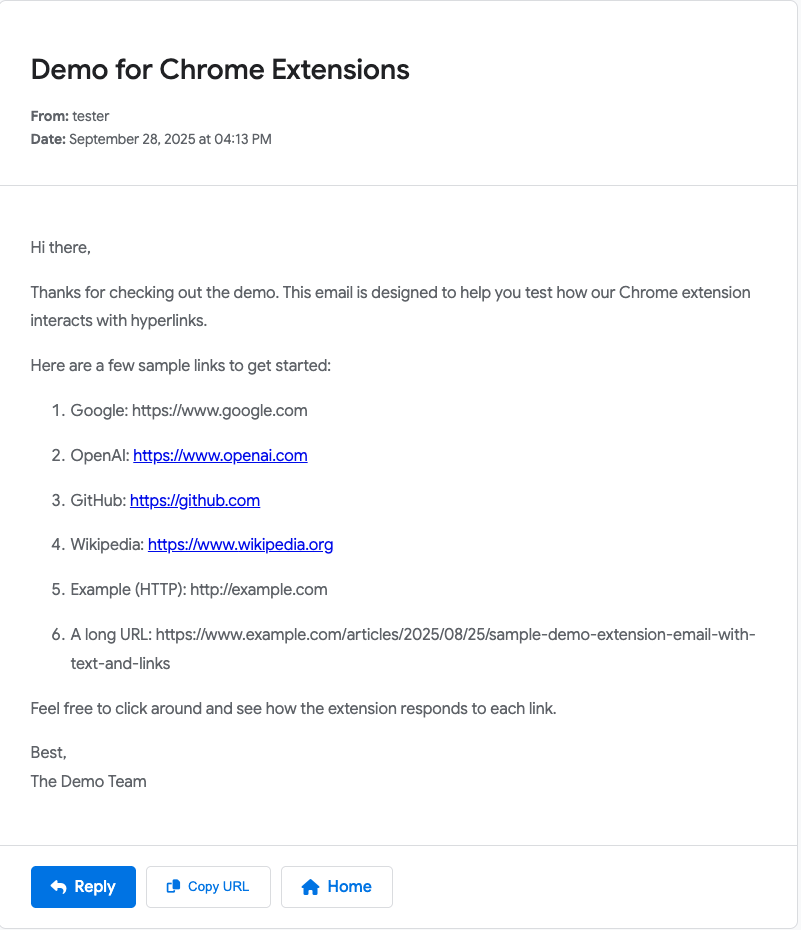Click the "Feel free to click around" sentence

(x=293, y=709)
